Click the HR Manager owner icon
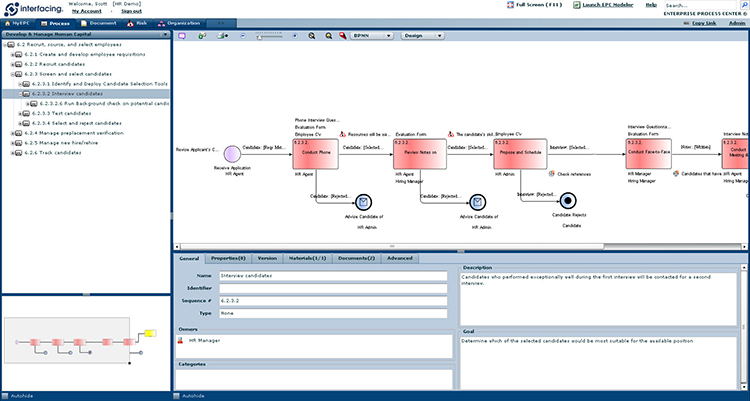Image resolution: width=750 pixels, height=401 pixels. (180, 341)
